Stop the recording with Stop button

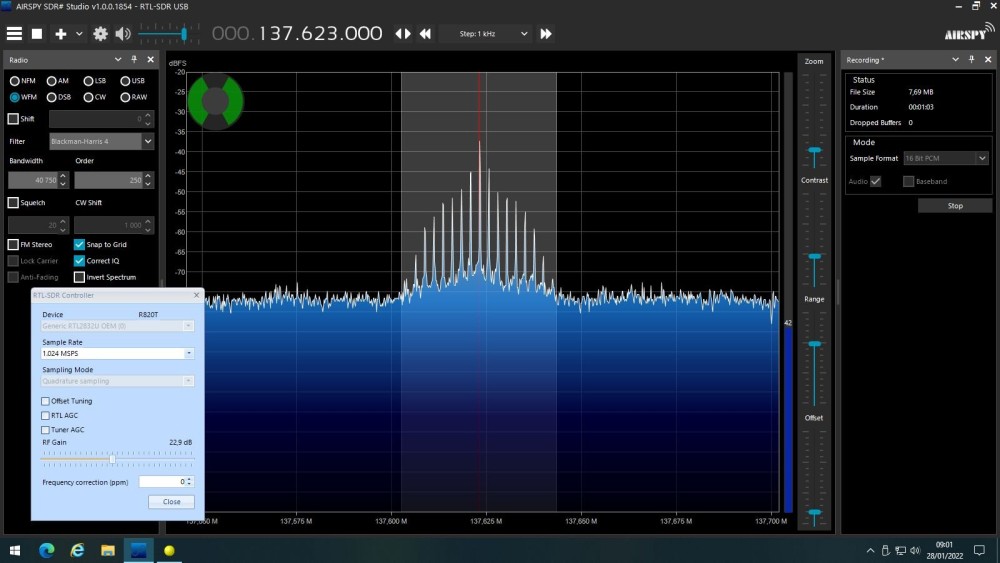click(955, 205)
